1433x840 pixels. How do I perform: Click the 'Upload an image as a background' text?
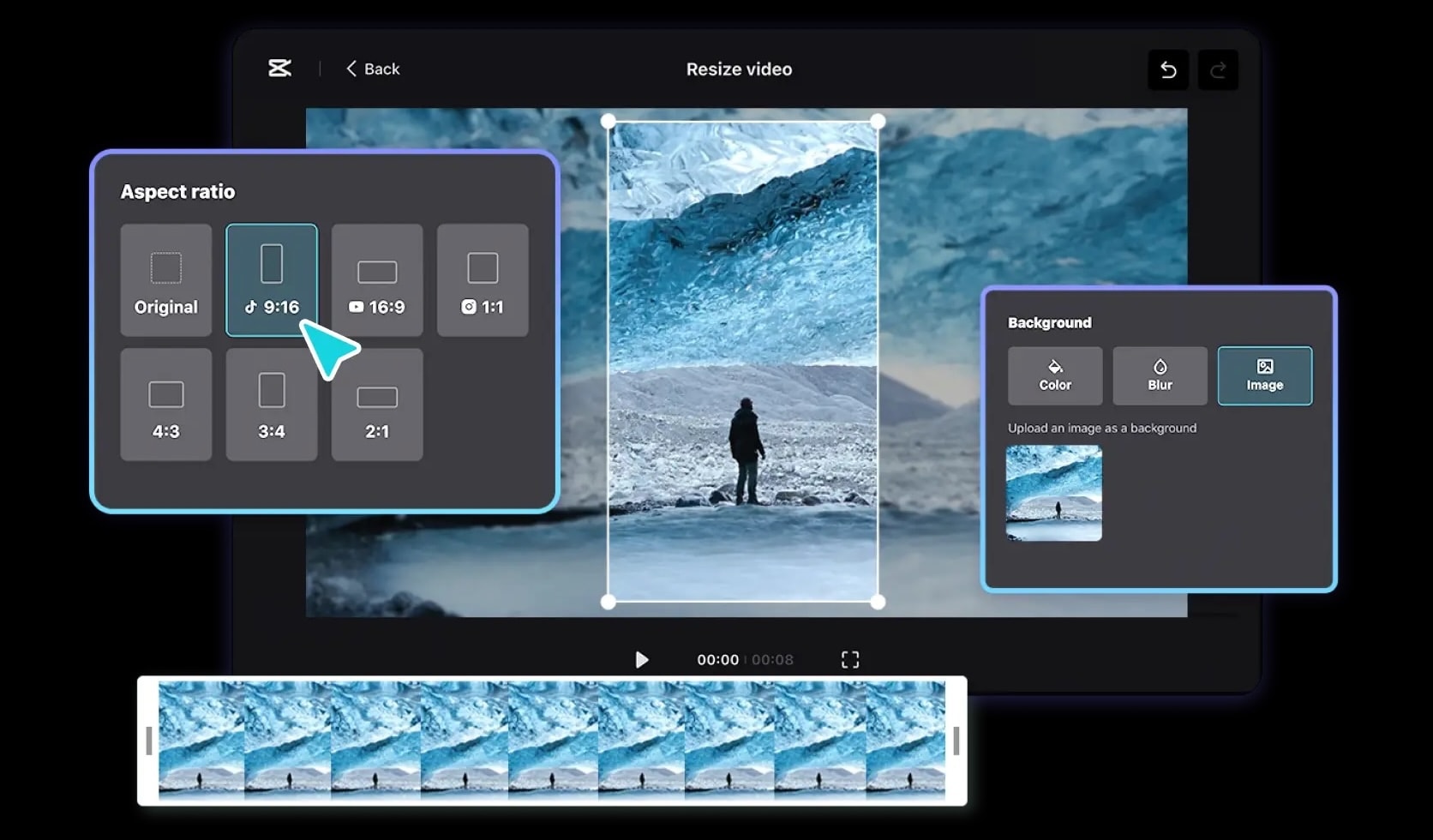[x=1102, y=428]
